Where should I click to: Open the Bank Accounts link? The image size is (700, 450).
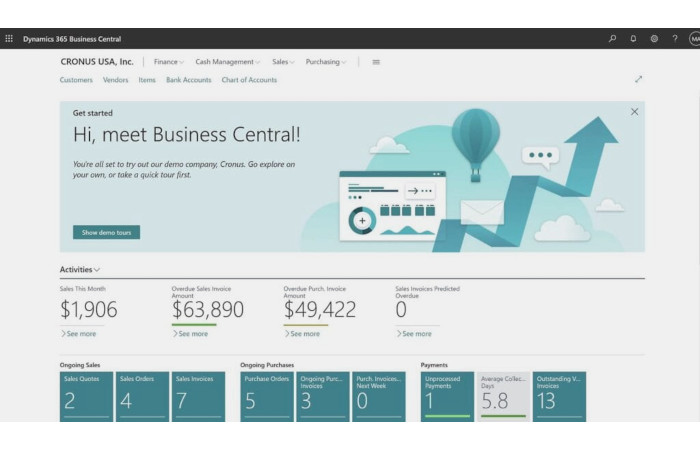pyautogui.click(x=189, y=80)
